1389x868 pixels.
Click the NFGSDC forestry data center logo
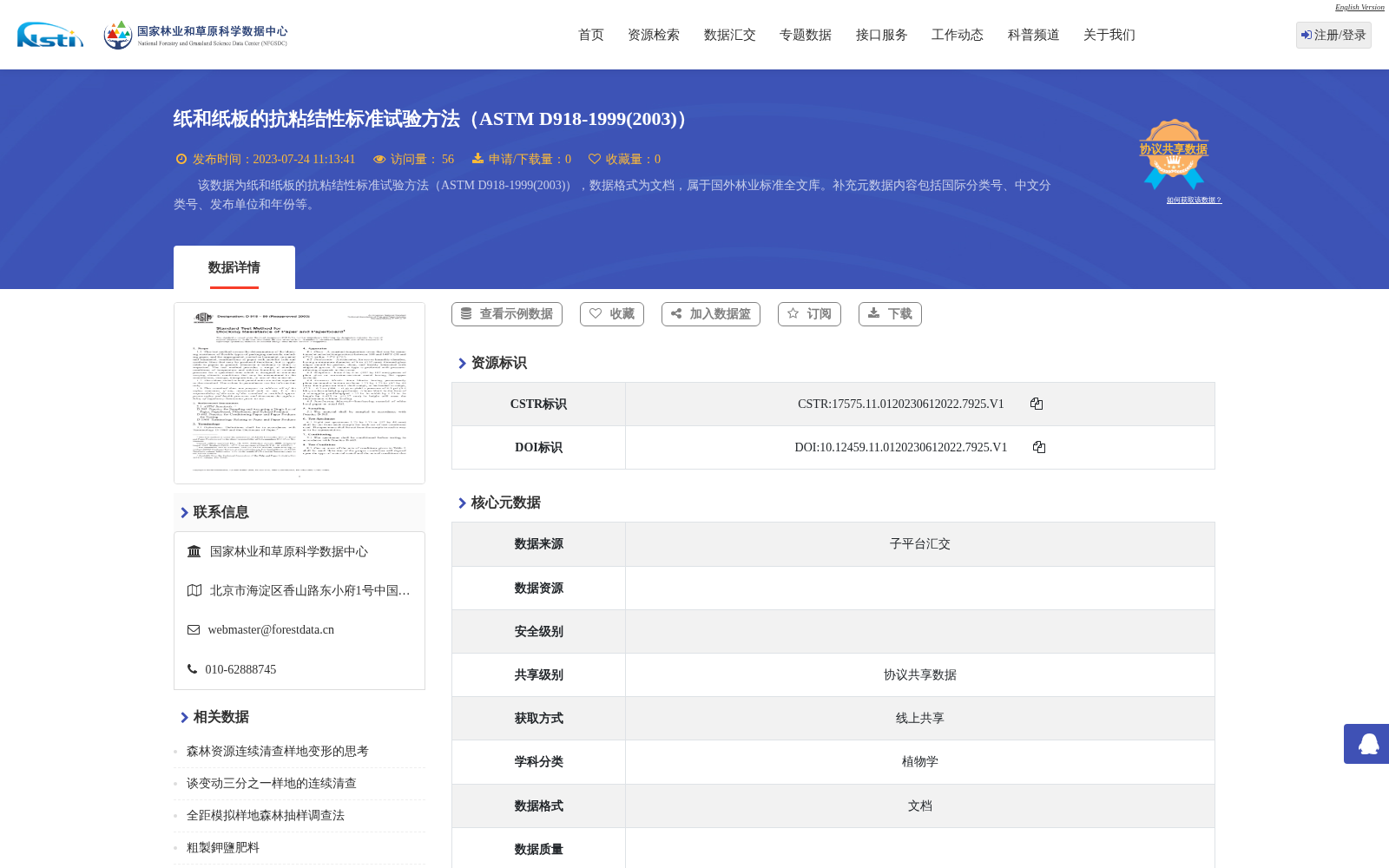coord(195,35)
